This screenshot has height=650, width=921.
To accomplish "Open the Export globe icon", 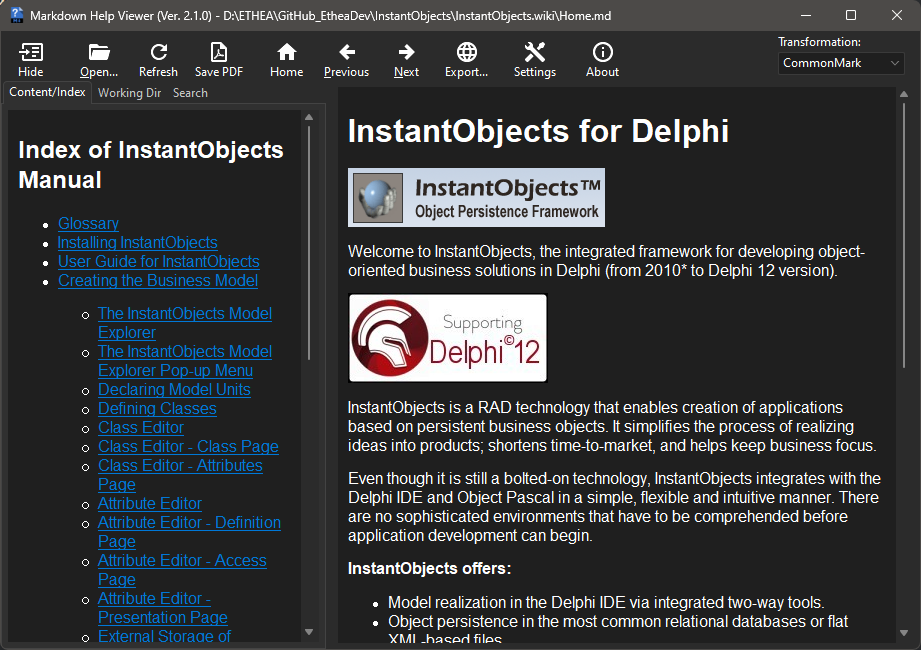I will (x=466, y=52).
